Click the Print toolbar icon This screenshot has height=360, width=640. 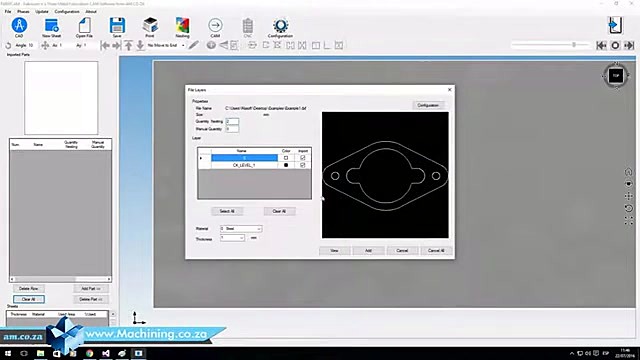click(x=150, y=25)
